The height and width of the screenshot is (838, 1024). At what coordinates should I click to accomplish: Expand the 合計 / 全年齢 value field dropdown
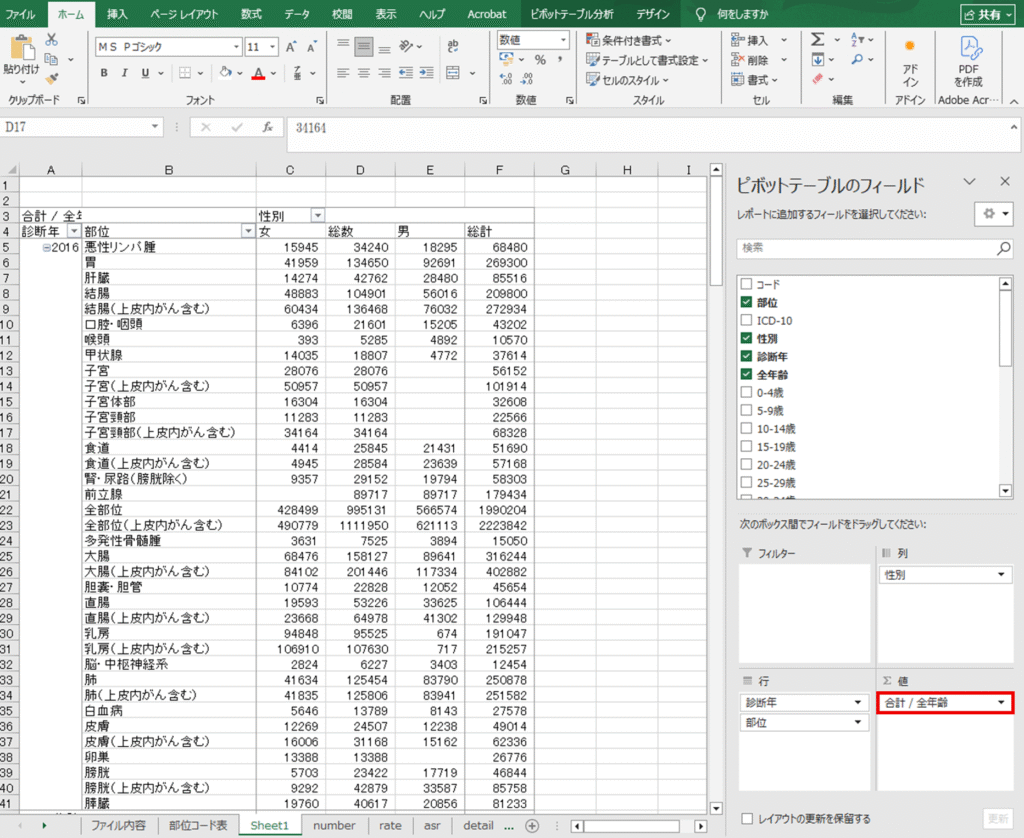[1001, 703]
